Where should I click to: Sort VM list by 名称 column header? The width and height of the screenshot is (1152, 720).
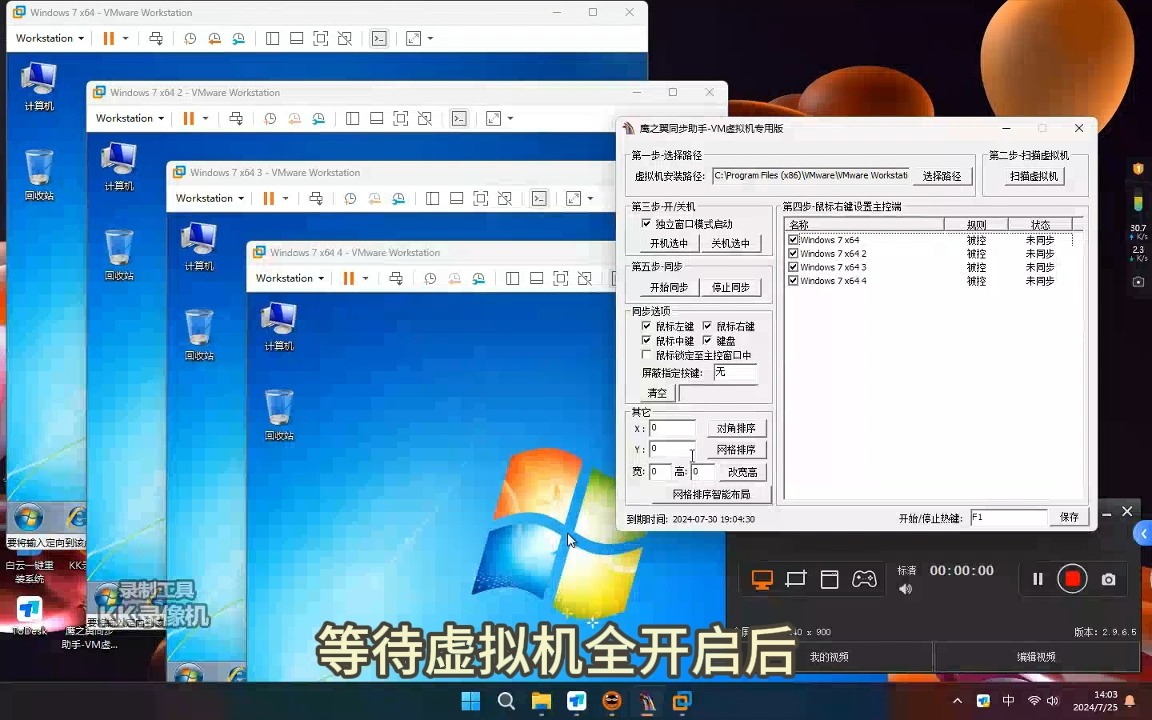[x=865, y=225]
